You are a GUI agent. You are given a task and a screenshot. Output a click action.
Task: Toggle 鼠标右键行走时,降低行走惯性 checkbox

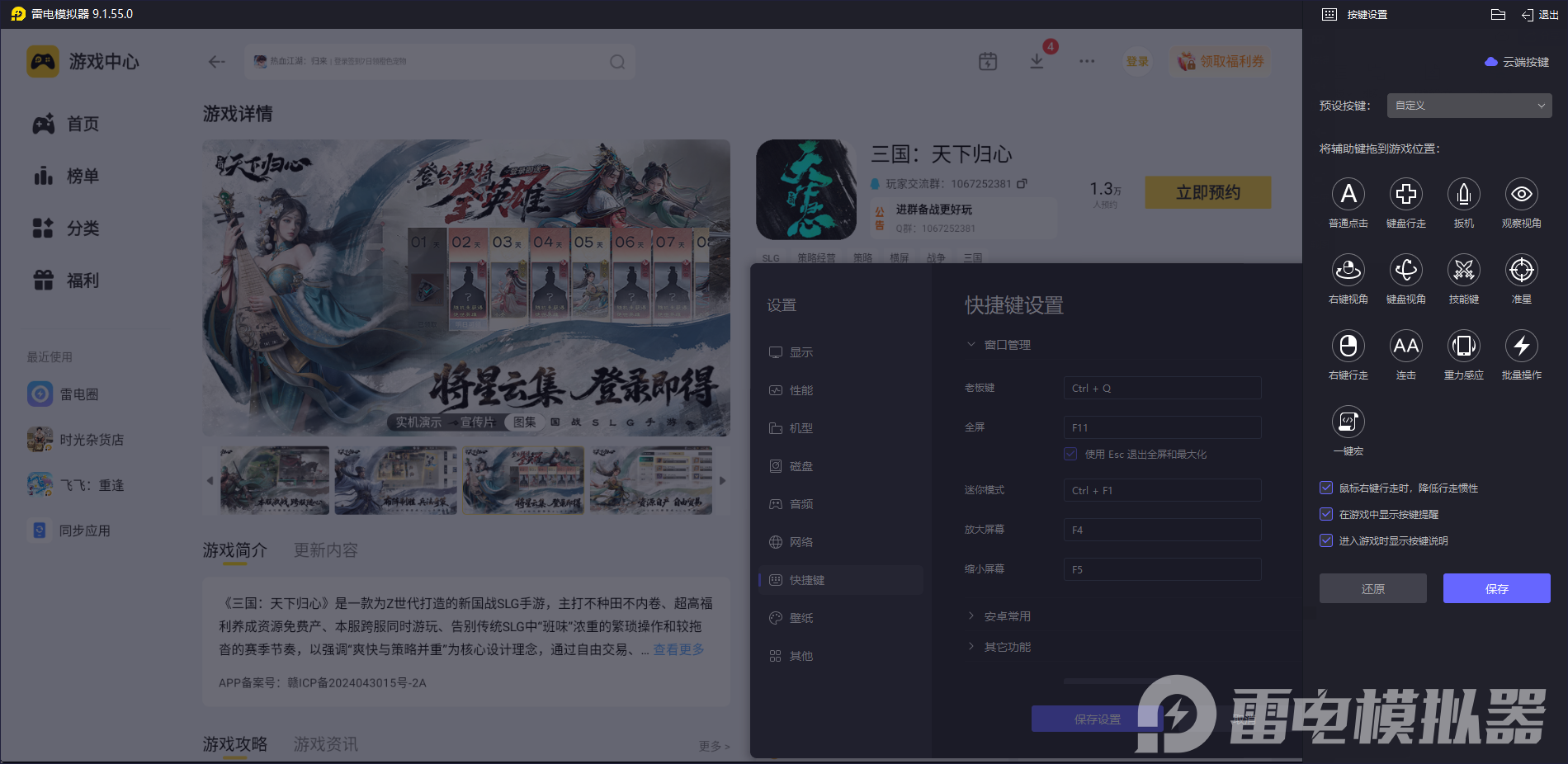1326,488
